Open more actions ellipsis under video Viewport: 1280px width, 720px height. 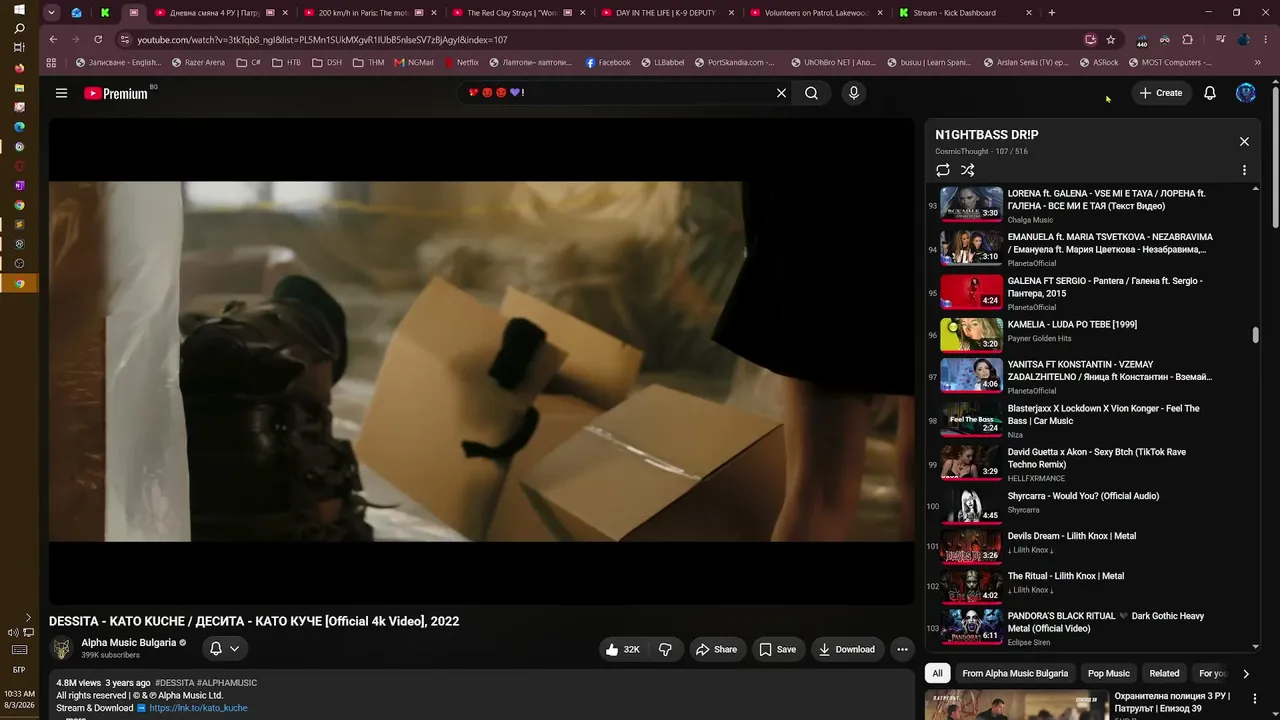point(902,649)
